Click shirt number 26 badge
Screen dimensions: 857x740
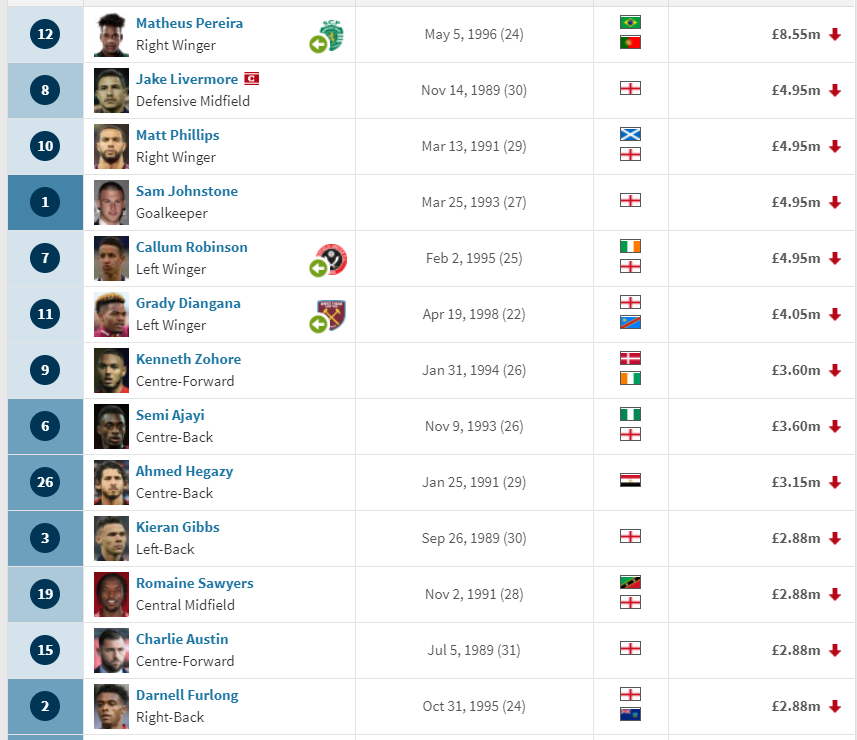click(45, 483)
